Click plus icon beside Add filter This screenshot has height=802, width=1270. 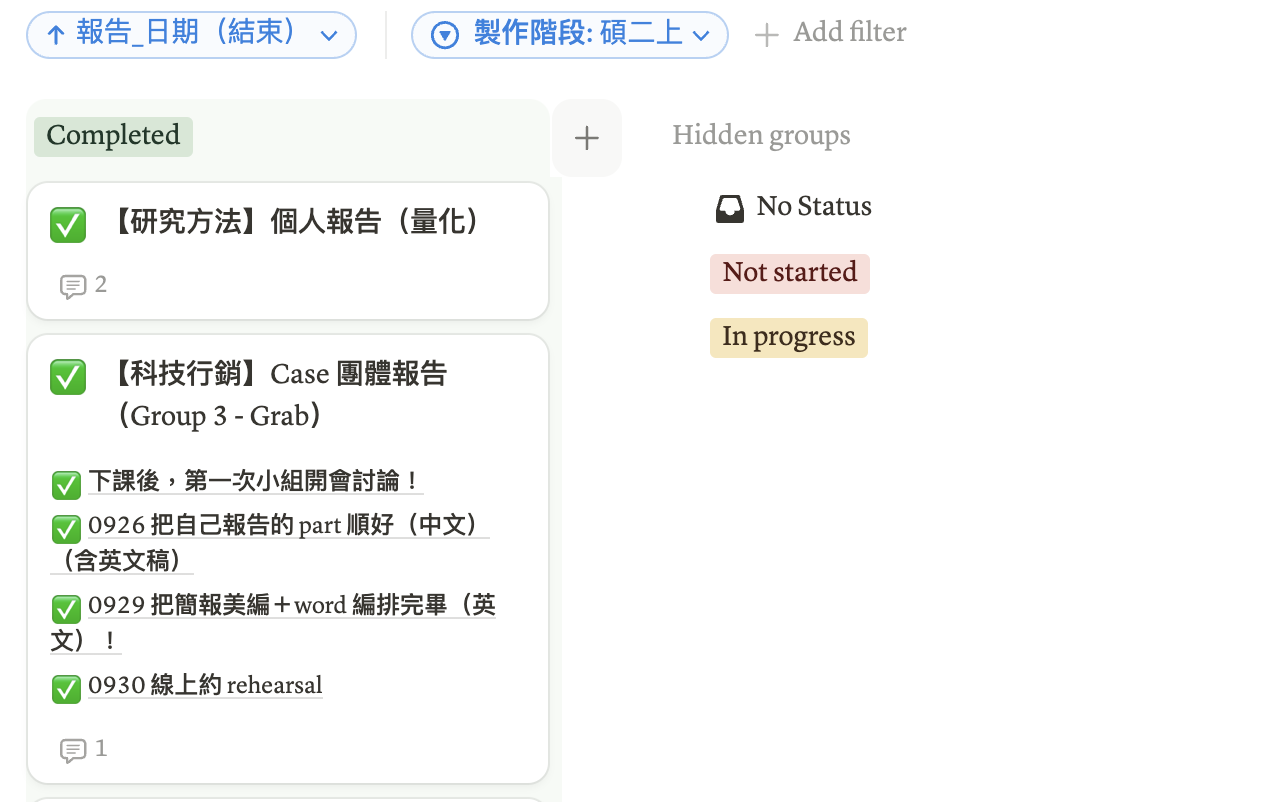click(766, 36)
